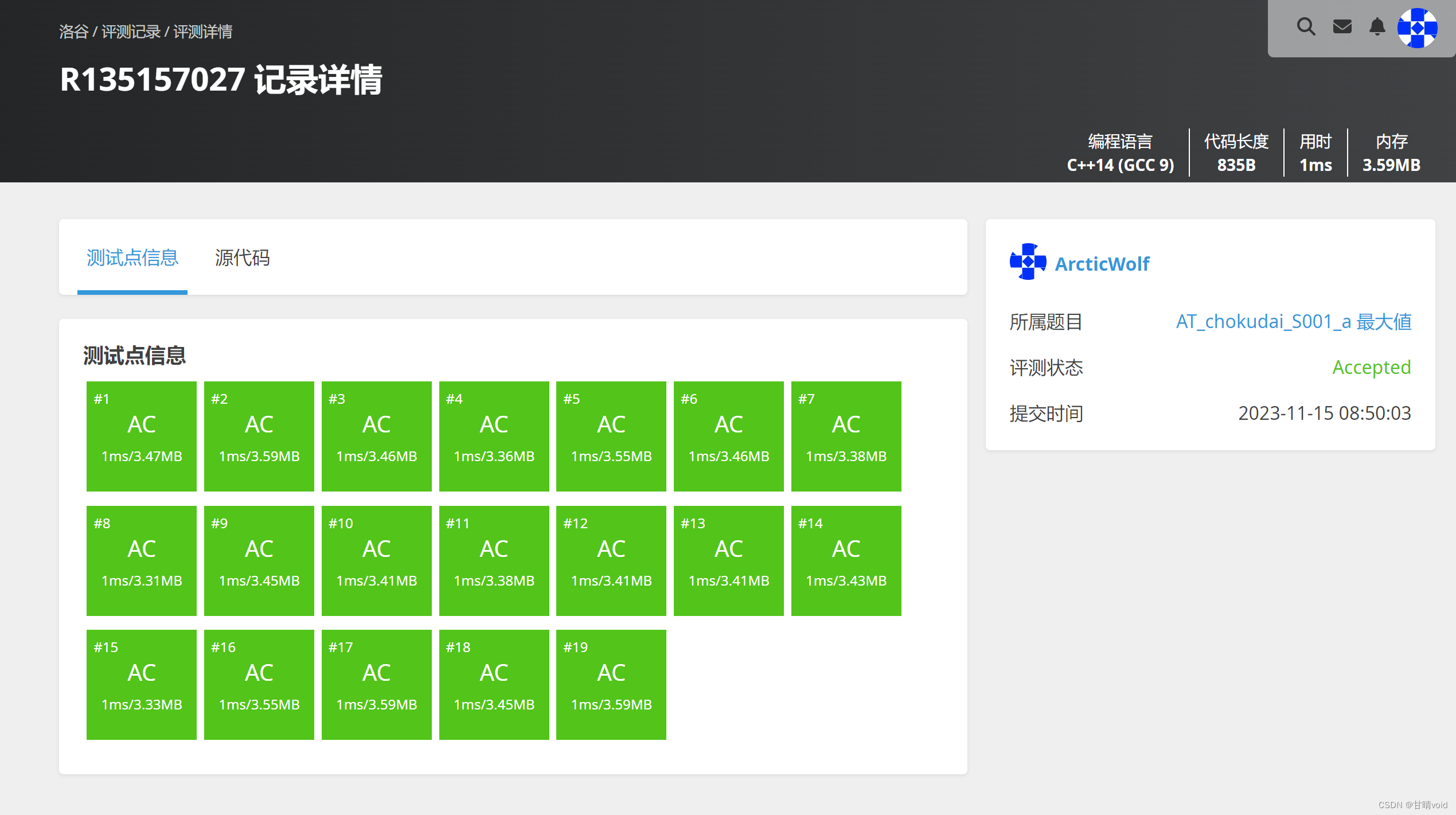
Task: Select test case #19 block
Action: [611, 685]
